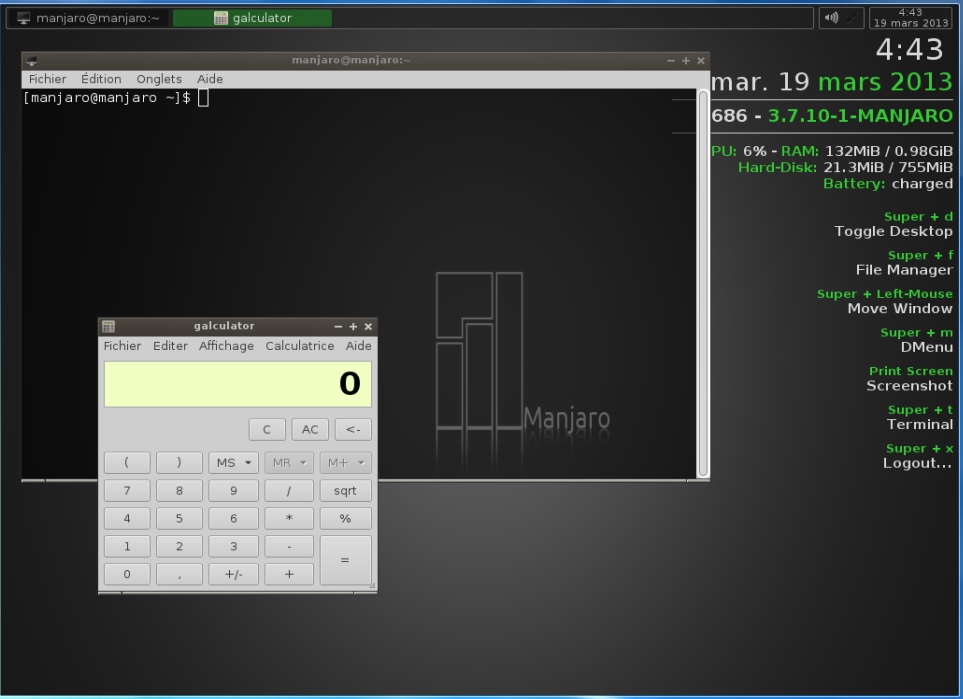This screenshot has height=699, width=963.
Task: Open galculator Fichier menu
Action: [x=122, y=346]
